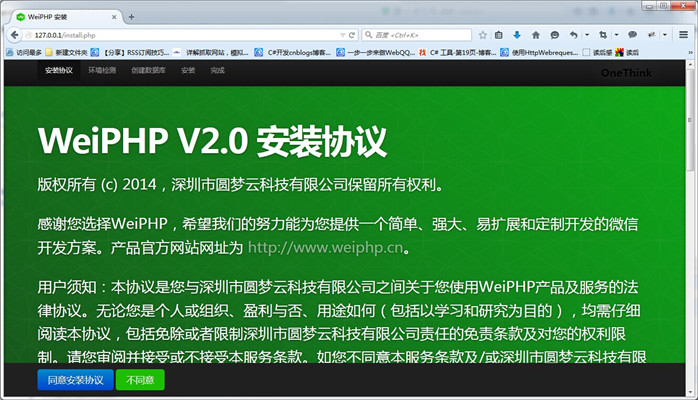Open the 访问最多 bookmark
Viewport: 698px width, 400px height.
[24, 53]
